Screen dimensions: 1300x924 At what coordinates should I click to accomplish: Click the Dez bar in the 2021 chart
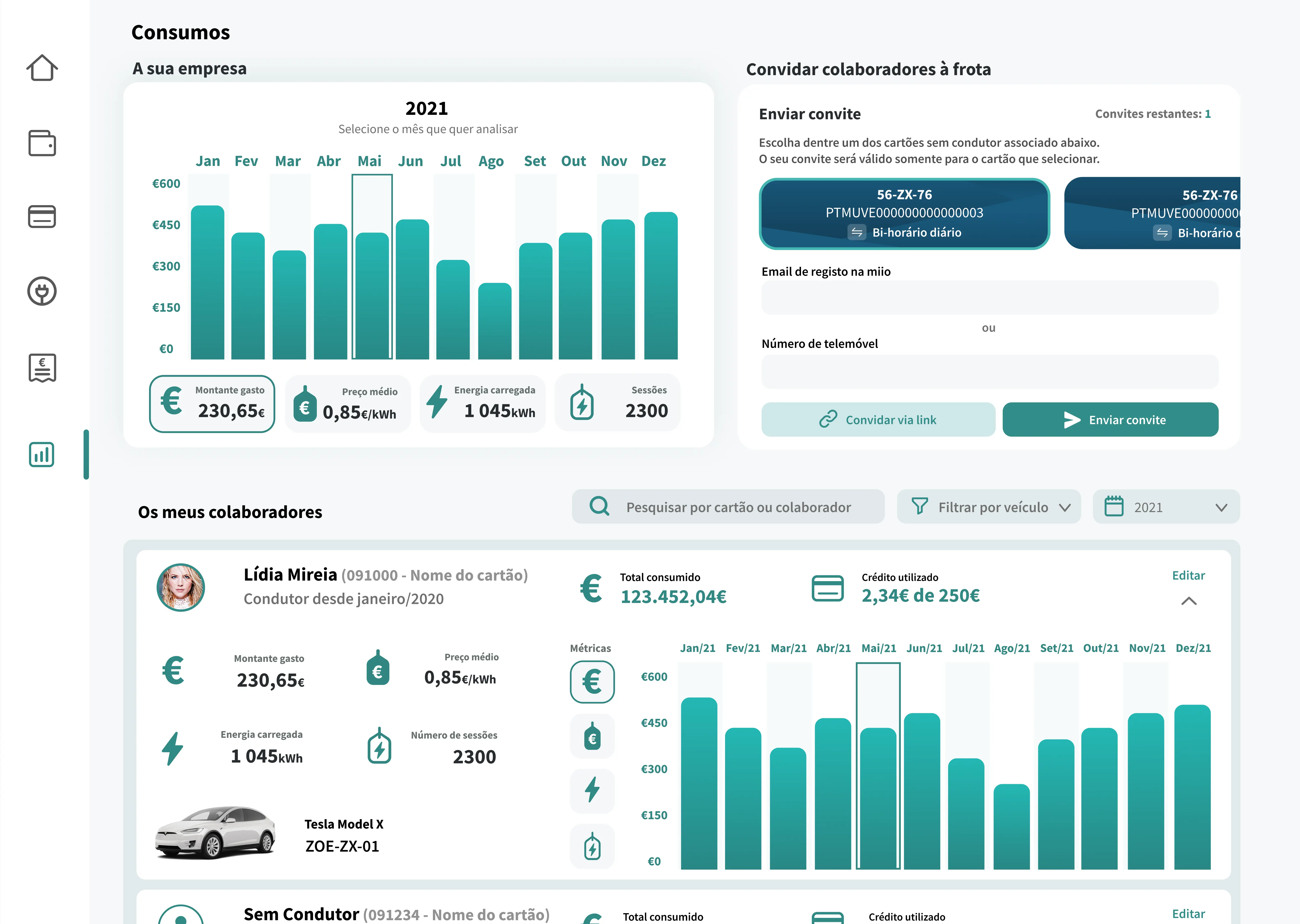coord(661,286)
